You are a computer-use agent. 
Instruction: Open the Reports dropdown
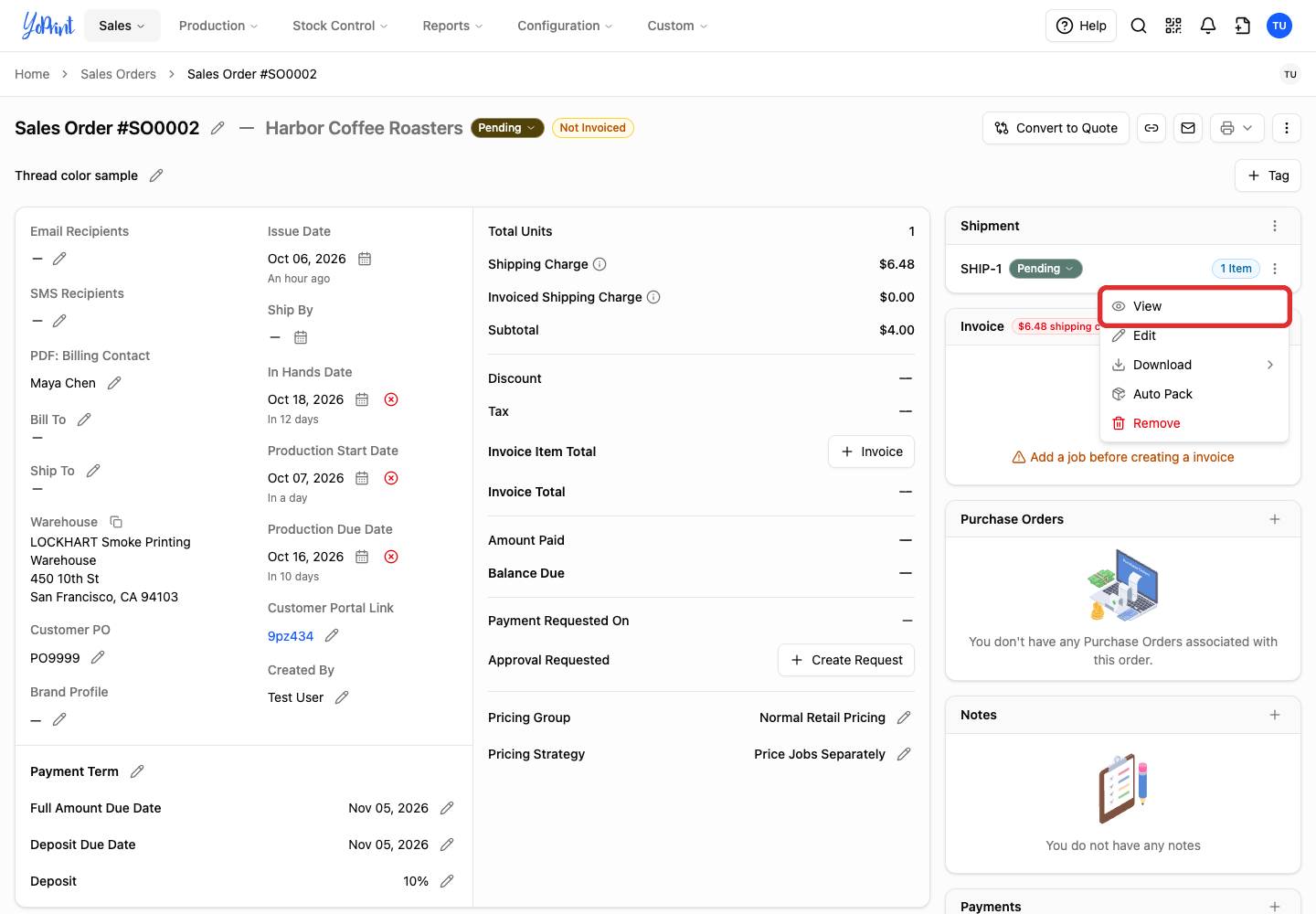point(452,26)
